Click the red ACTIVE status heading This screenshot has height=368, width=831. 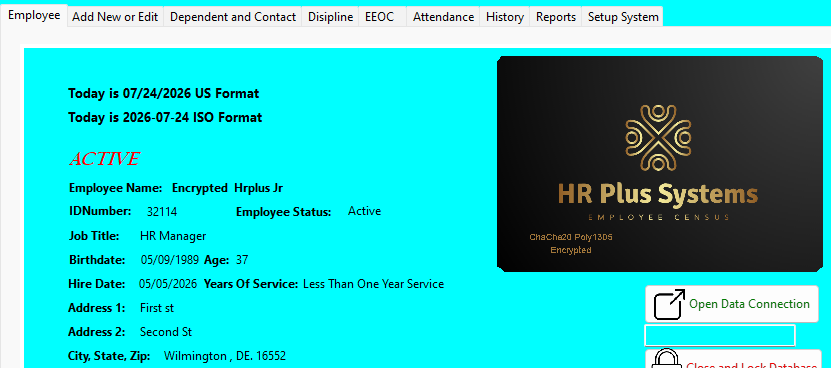(104, 159)
